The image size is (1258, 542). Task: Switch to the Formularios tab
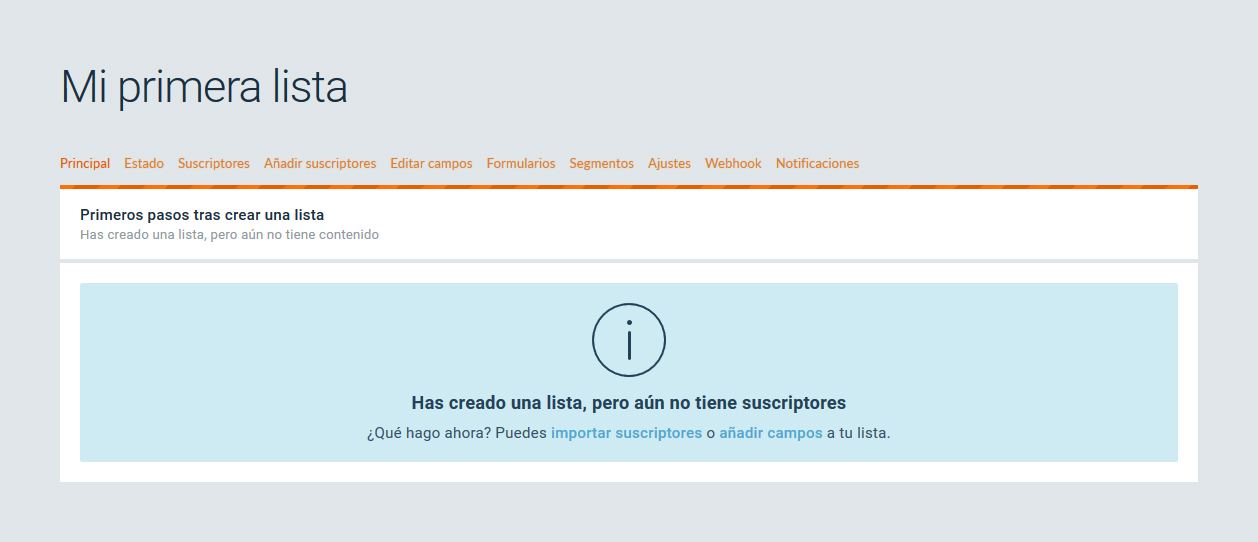pos(521,163)
